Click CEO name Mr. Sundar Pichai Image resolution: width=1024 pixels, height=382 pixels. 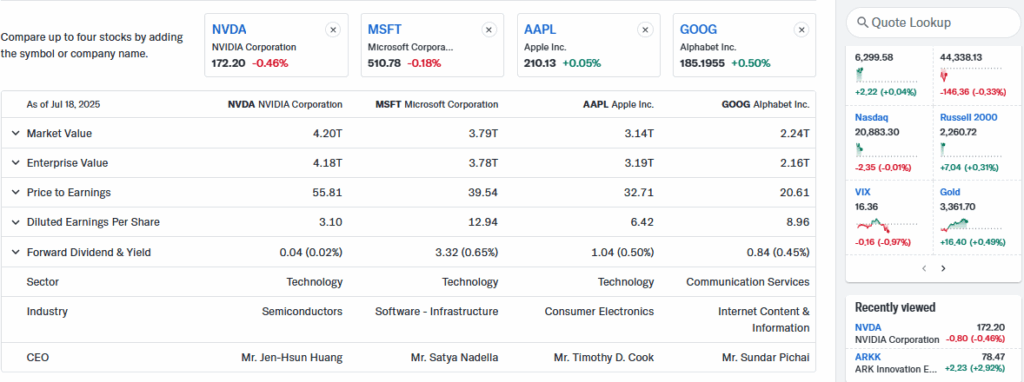click(766, 358)
